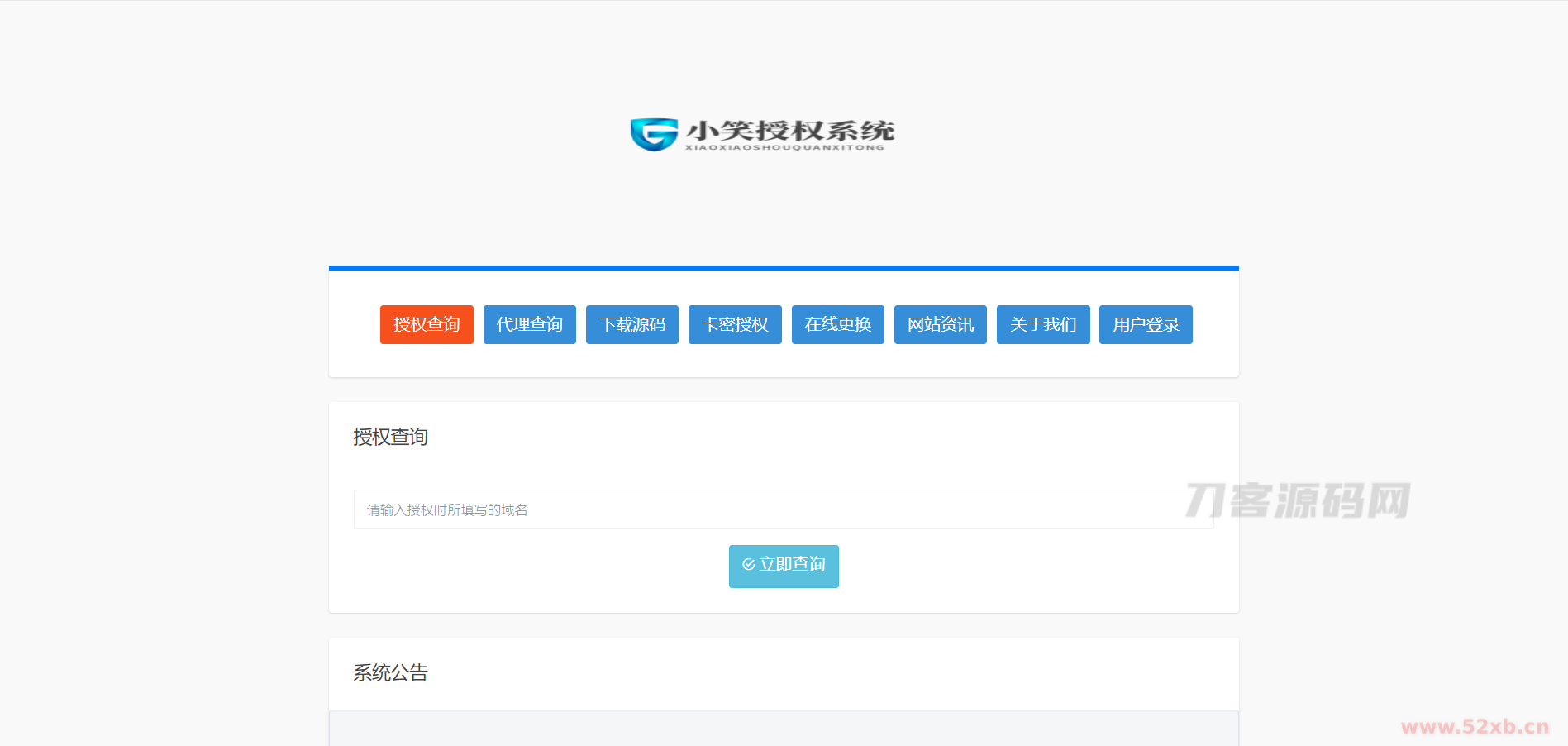Click the checkmark icon in the query button
Image resolution: width=1568 pixels, height=746 pixels.
coord(748,565)
